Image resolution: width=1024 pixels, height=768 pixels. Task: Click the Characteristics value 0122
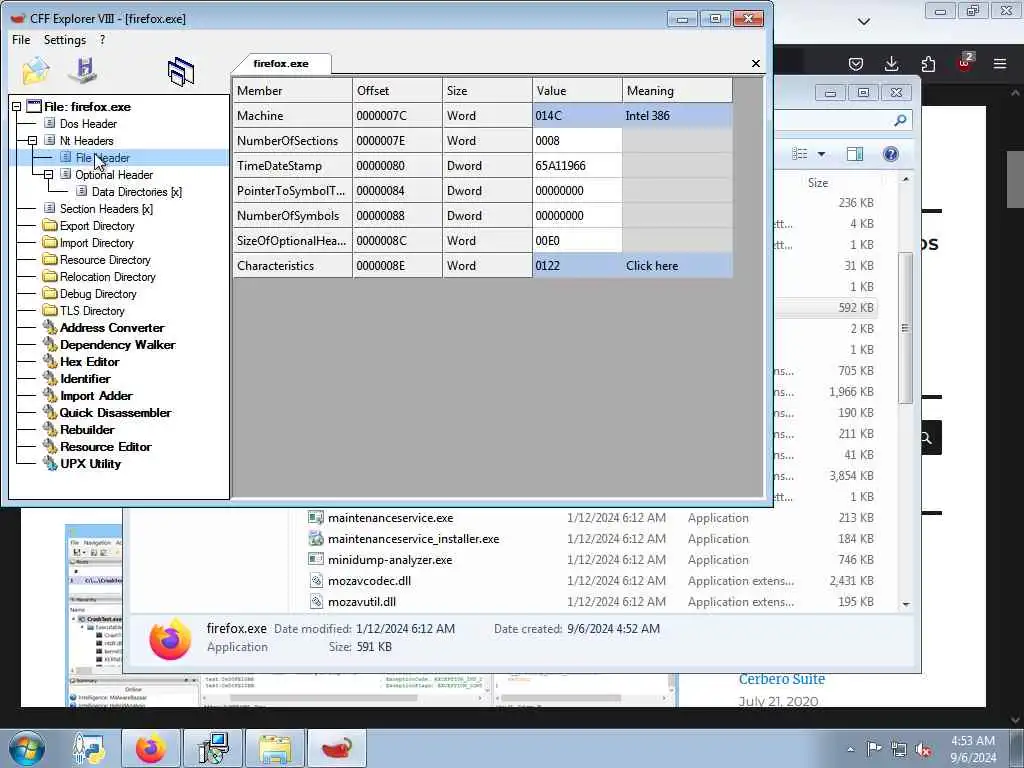pos(577,266)
